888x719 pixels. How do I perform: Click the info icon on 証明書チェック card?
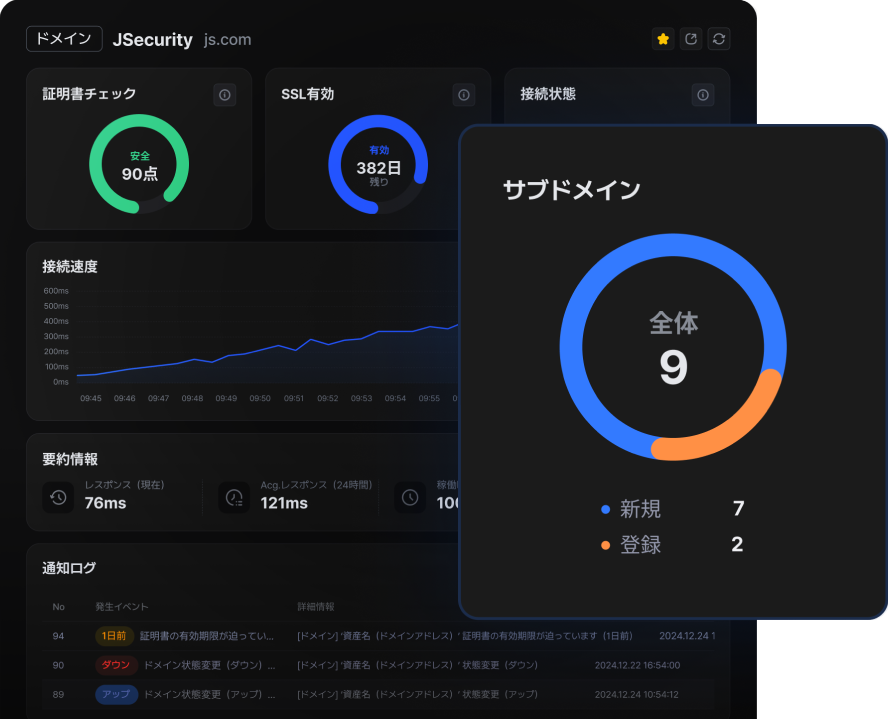click(x=224, y=95)
